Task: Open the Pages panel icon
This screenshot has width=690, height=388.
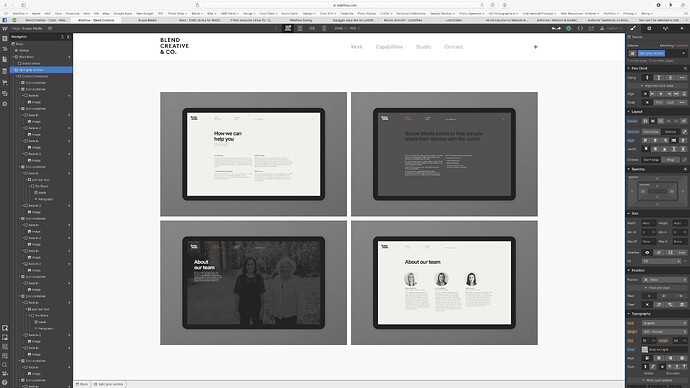Action: tap(5, 60)
